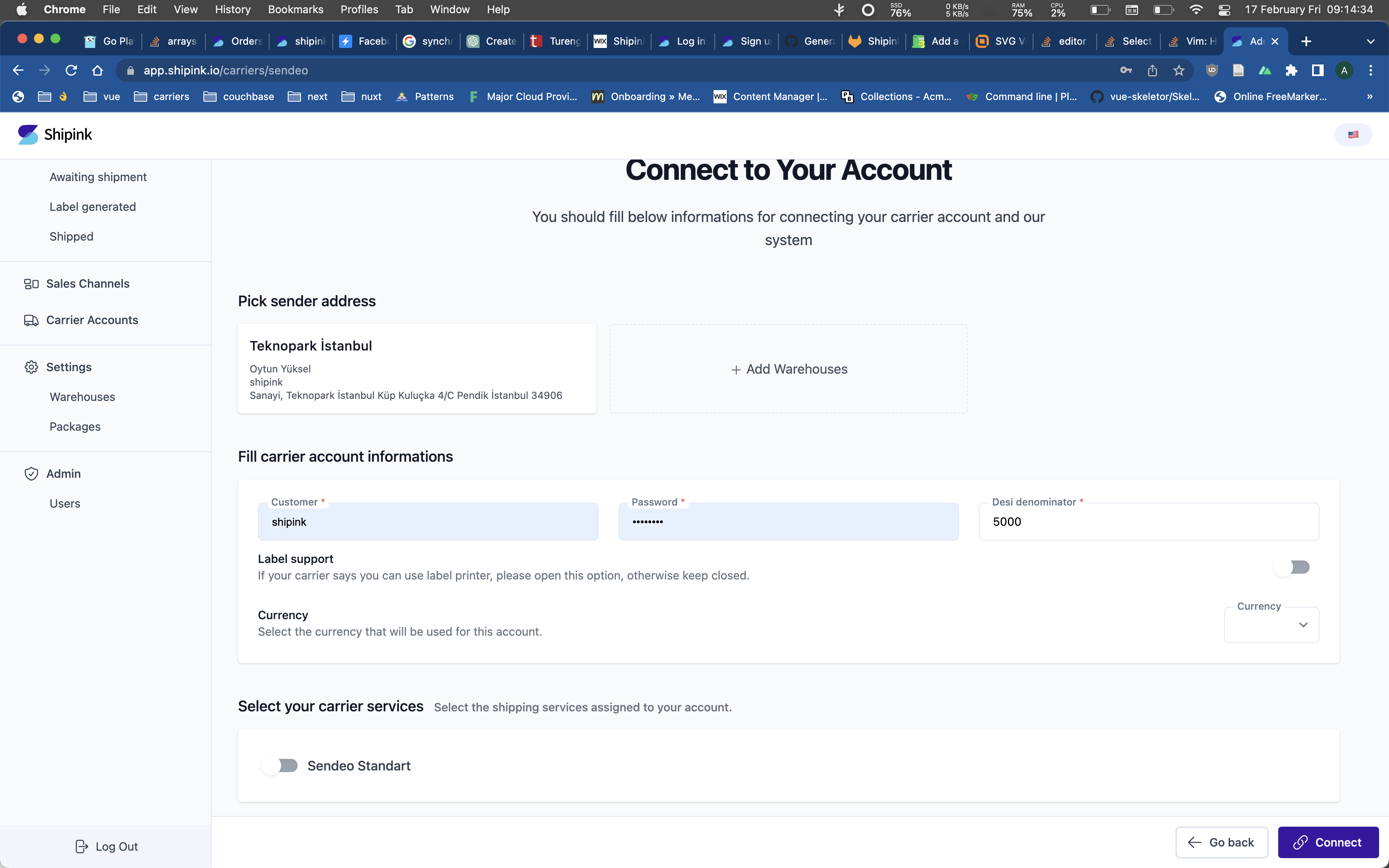
Task: Open the Currency dropdown
Action: tap(1271, 625)
